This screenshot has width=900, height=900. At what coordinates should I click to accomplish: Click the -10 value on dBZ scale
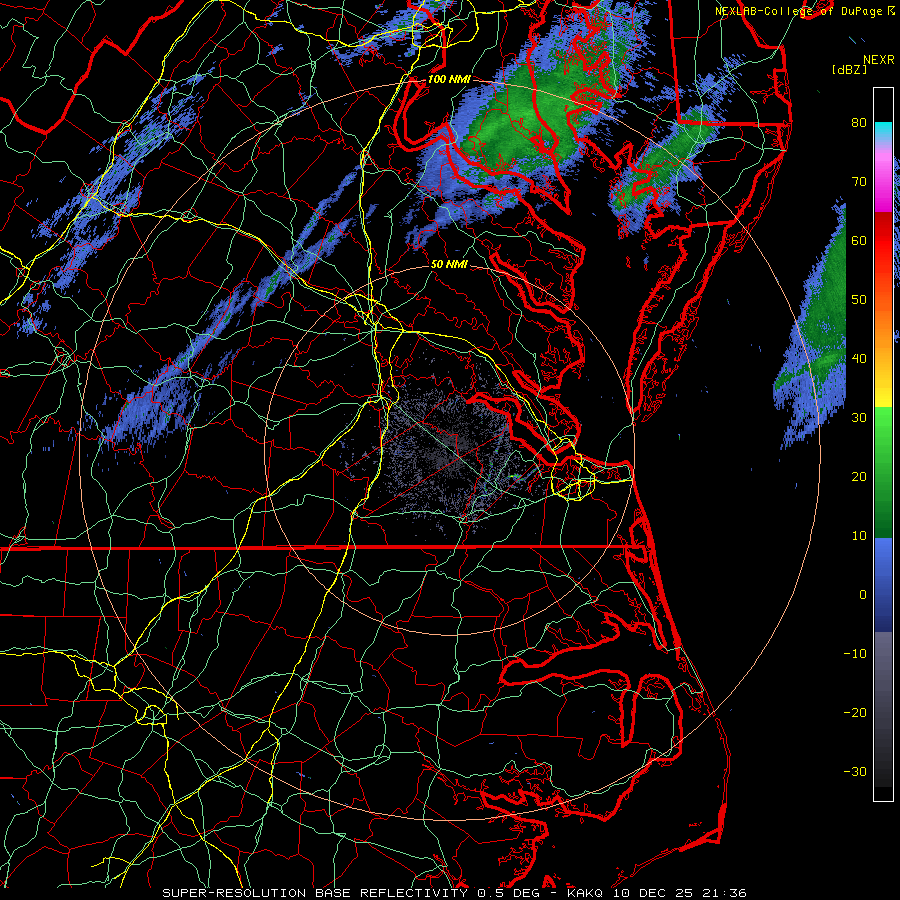point(855,654)
